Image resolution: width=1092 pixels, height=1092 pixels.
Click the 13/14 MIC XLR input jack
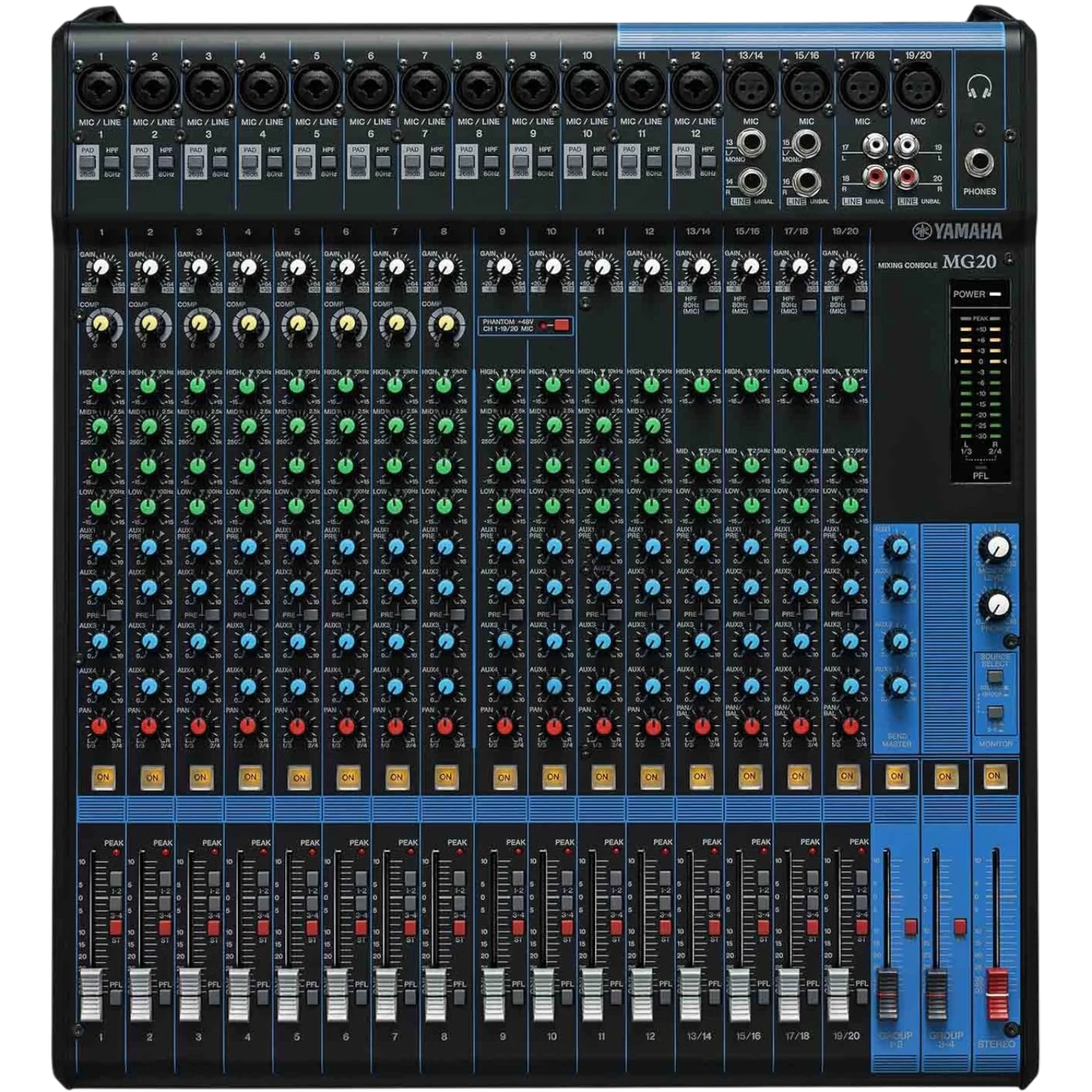[750, 88]
